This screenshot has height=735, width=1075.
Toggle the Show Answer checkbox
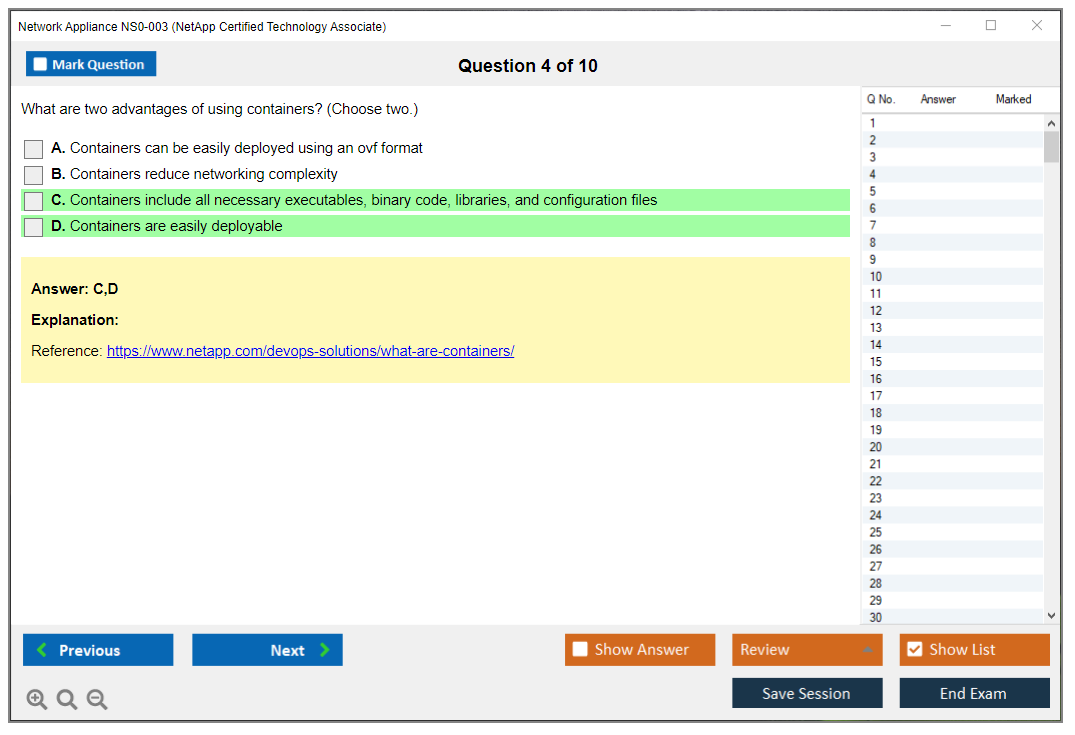pyautogui.click(x=581, y=650)
